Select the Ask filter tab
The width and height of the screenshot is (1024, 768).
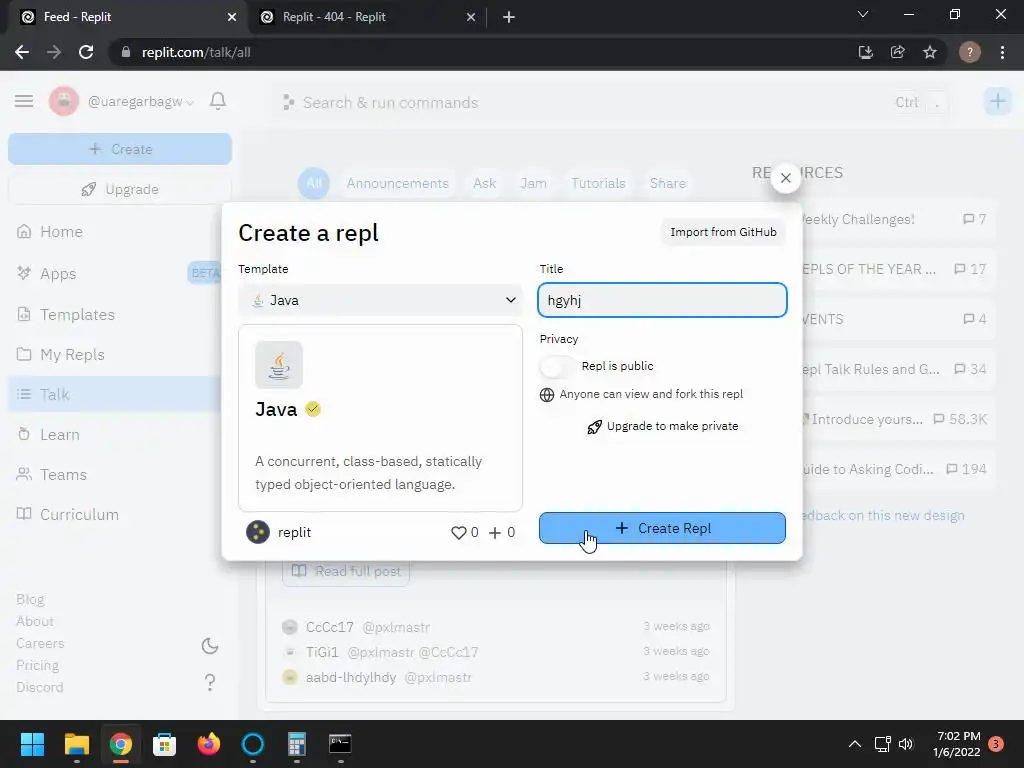coord(485,184)
